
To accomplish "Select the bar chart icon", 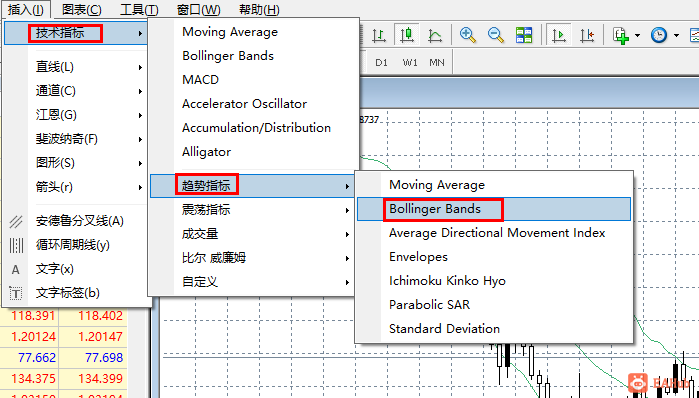I will tap(379, 34).
